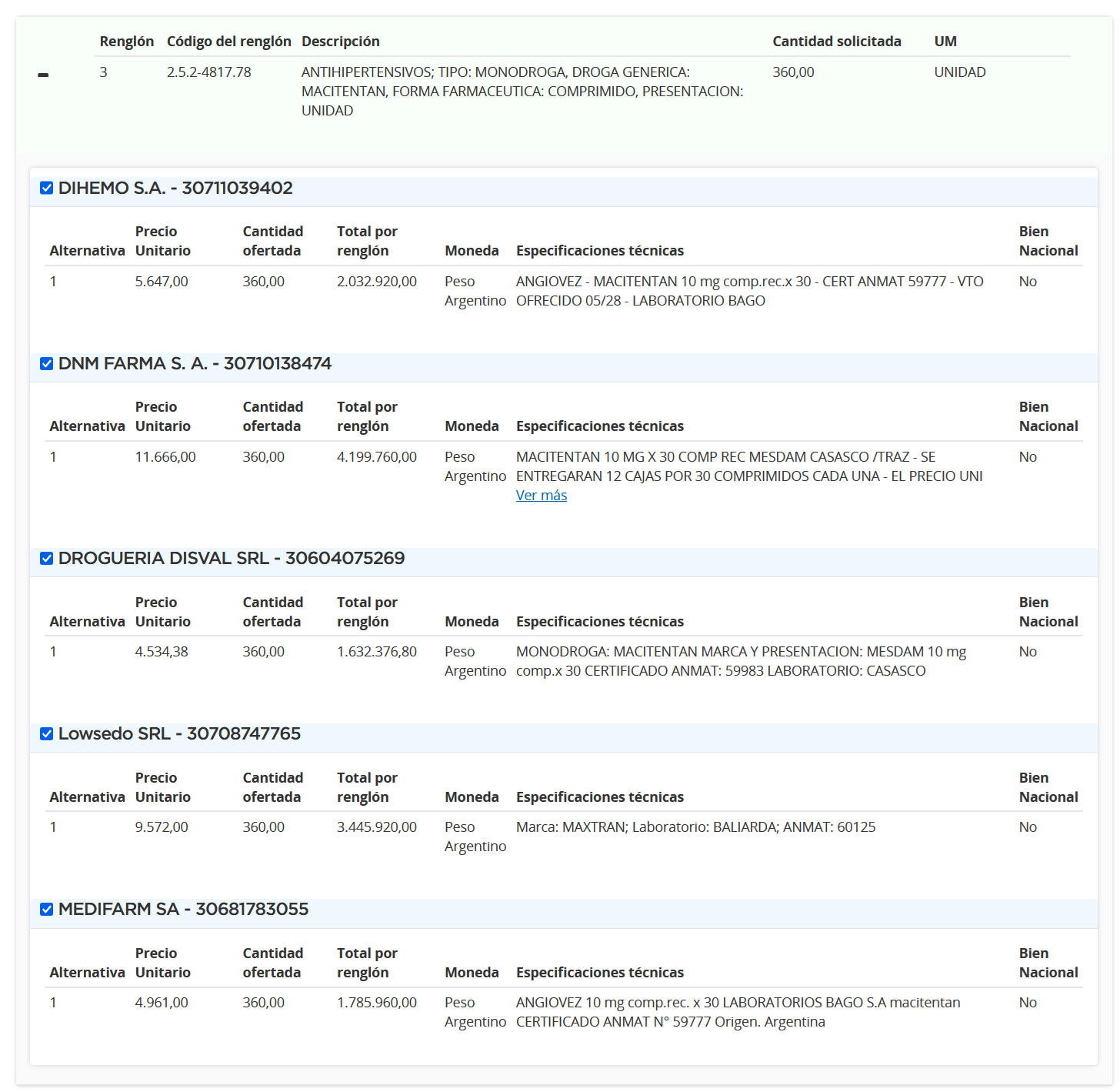Uncheck the DIHEMO S.A. checkbox
The width and height of the screenshot is (1120, 1092).
(47, 188)
